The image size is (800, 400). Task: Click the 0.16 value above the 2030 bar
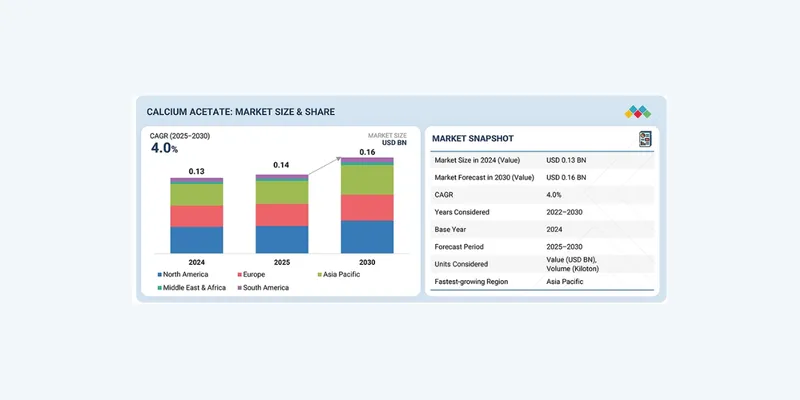pyautogui.click(x=367, y=152)
